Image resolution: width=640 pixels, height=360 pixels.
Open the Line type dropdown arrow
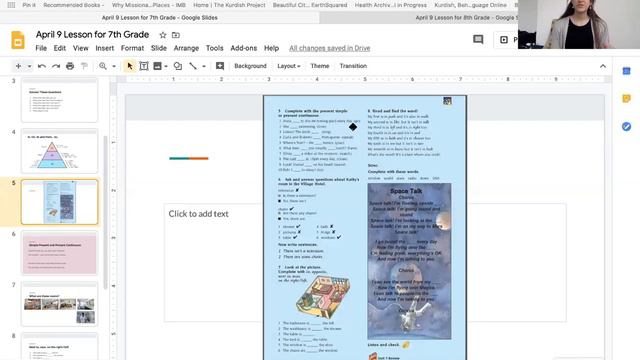pyautogui.click(x=204, y=66)
